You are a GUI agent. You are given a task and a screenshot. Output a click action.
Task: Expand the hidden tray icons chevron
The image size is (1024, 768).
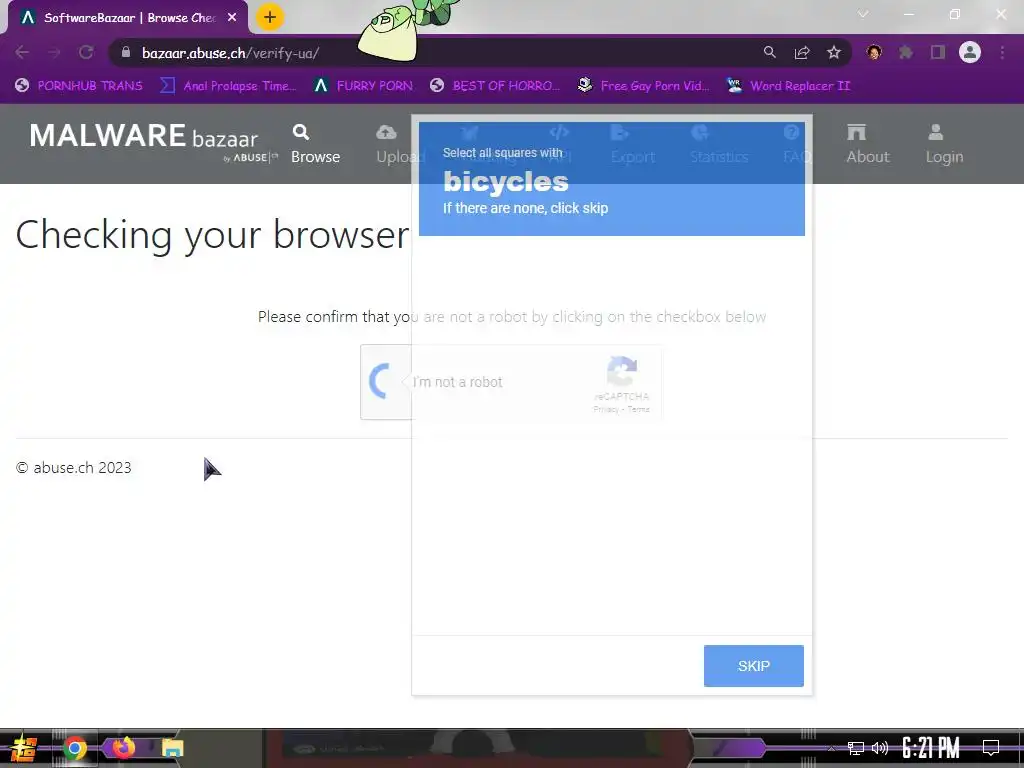coord(831,748)
